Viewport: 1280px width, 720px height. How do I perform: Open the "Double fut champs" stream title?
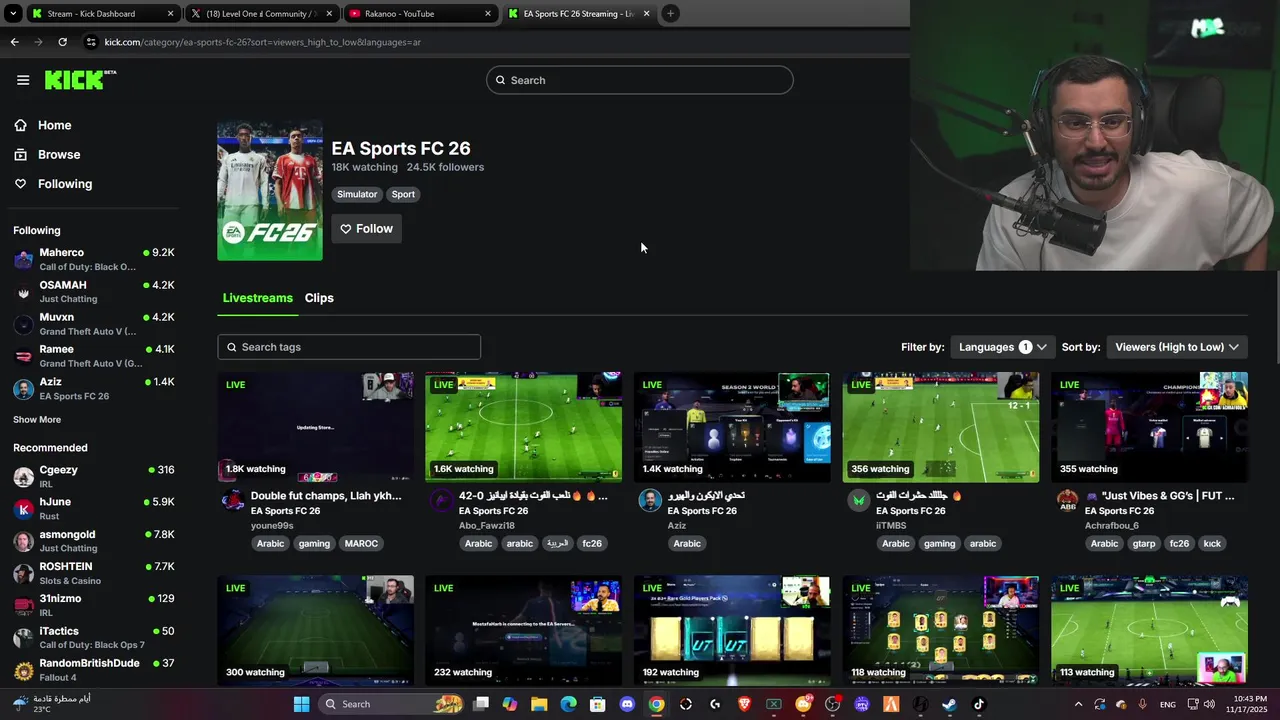click(x=326, y=496)
